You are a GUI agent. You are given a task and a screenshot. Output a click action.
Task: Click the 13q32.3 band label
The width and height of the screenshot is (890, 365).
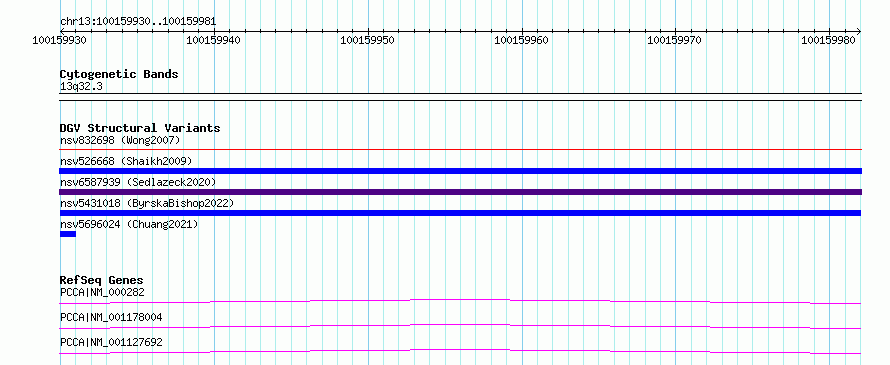point(81,87)
